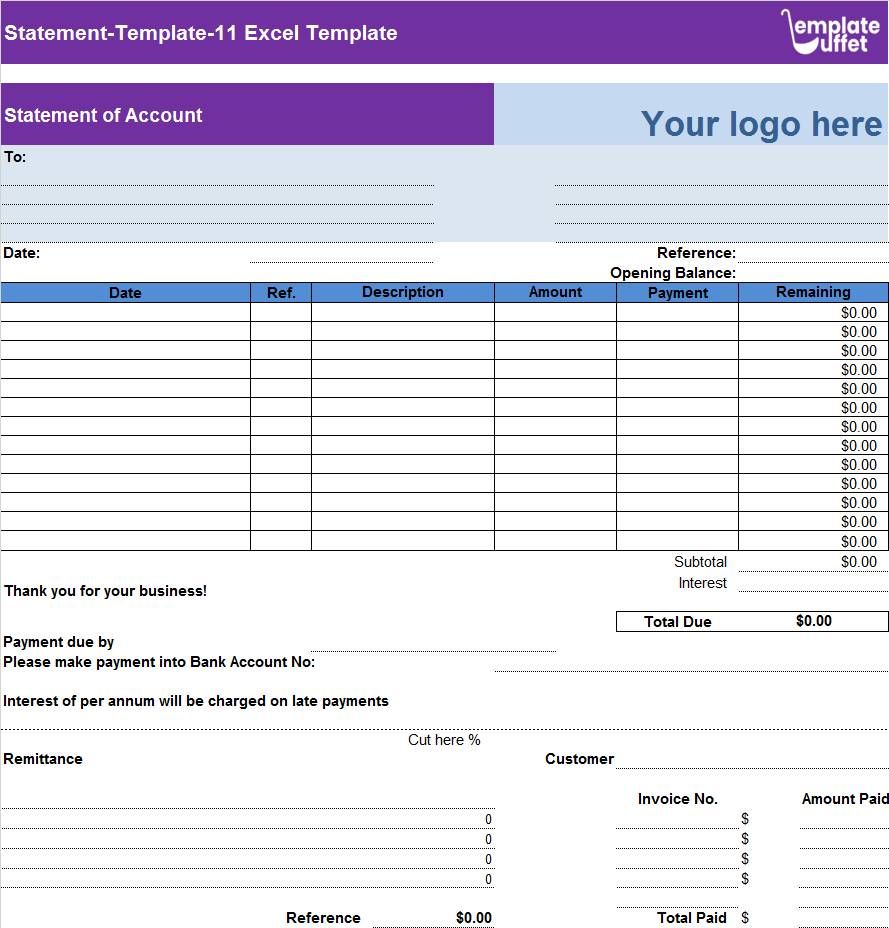889x928 pixels.
Task: Select the Remaining column header
Action: (x=812, y=292)
